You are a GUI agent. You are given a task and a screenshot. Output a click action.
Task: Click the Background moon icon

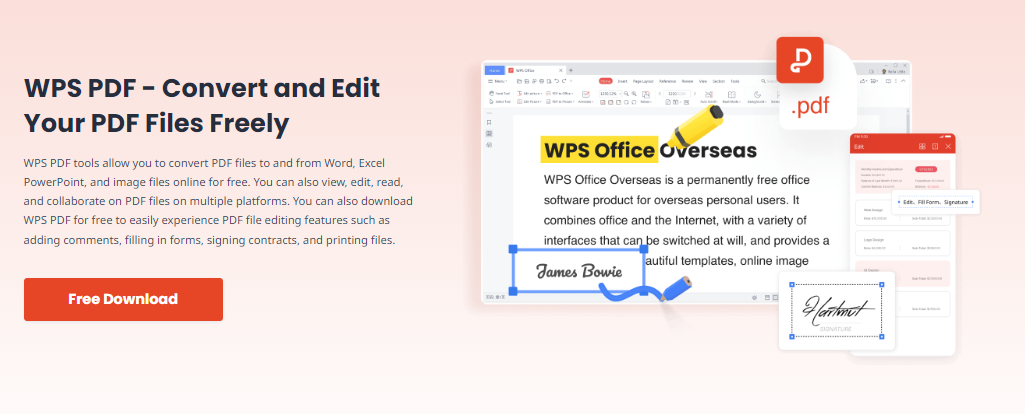pyautogui.click(x=757, y=96)
